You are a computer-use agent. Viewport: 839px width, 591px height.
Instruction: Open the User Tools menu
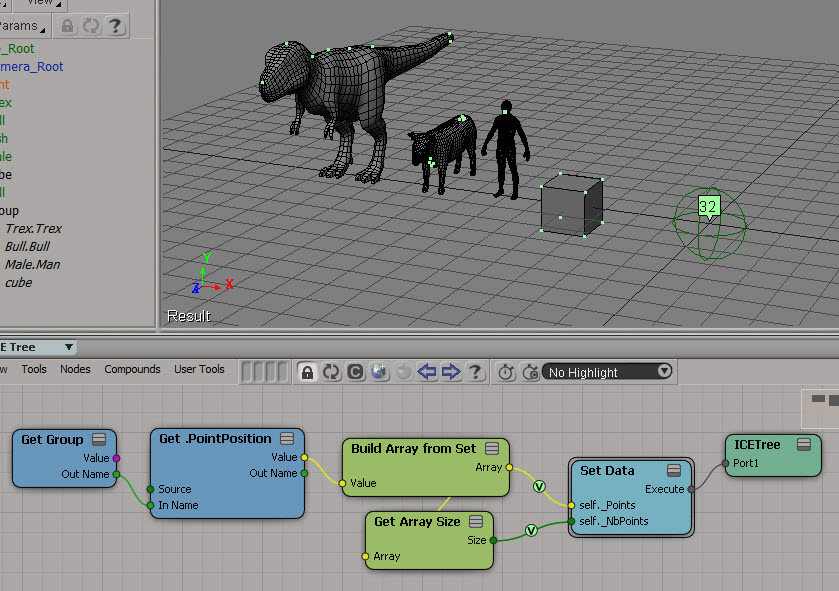point(199,369)
